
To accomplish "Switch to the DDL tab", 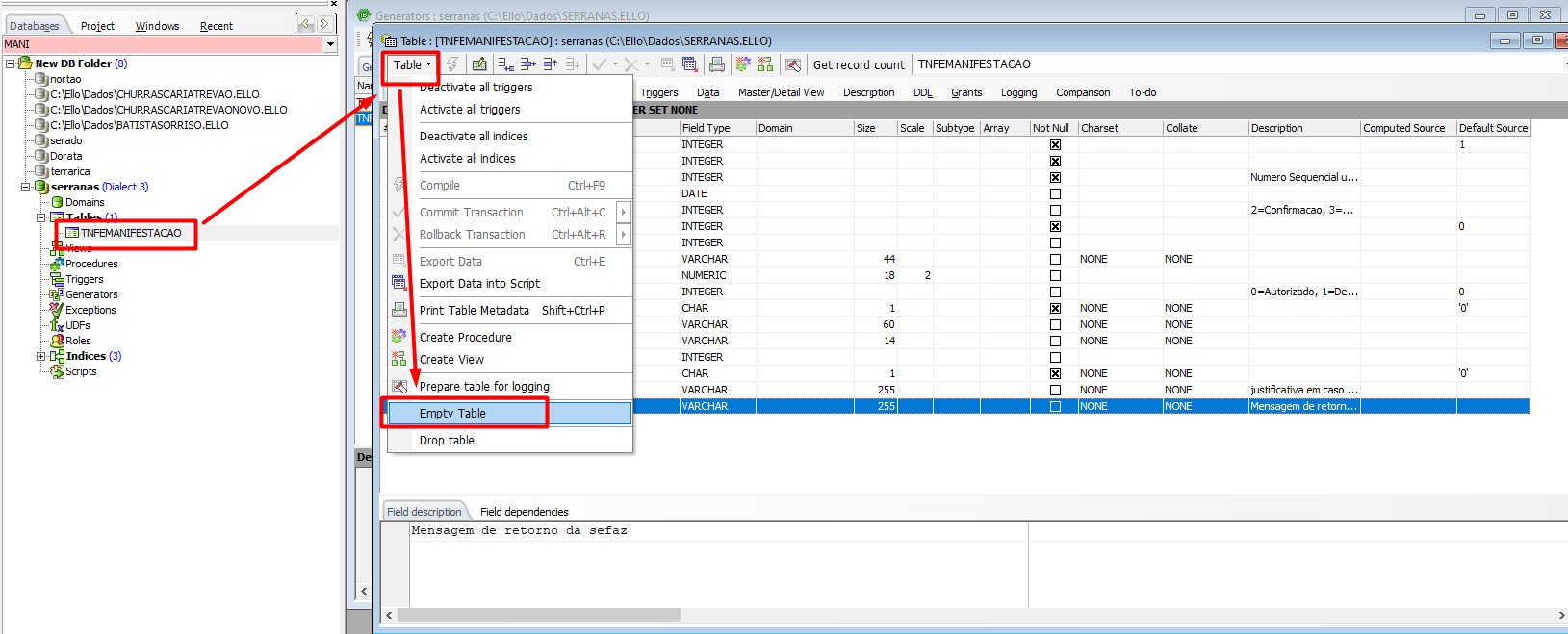I will [x=922, y=92].
